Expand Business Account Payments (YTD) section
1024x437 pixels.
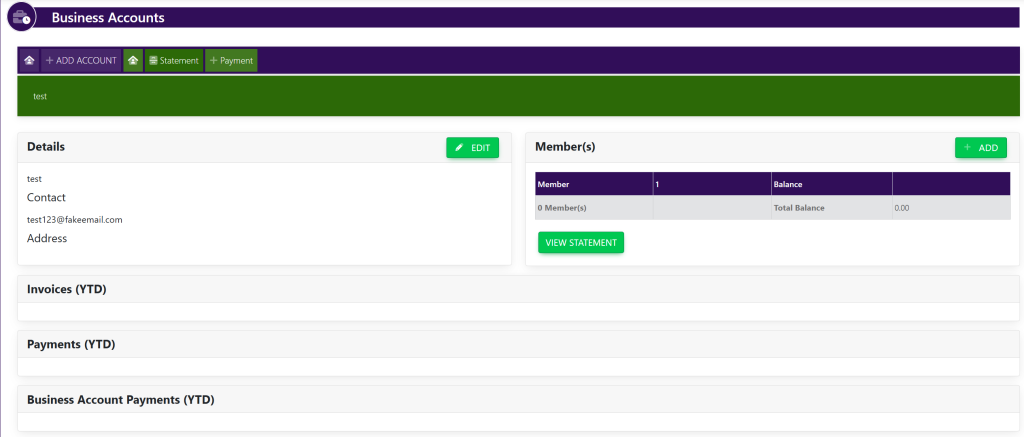[x=121, y=399]
